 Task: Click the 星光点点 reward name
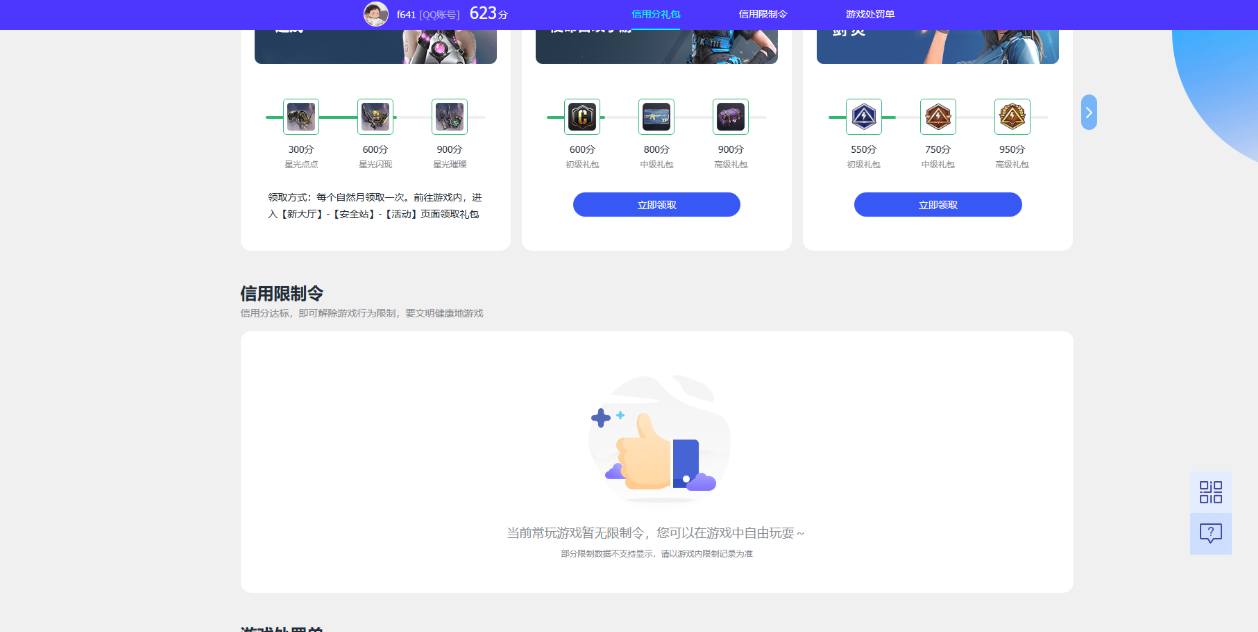tap(301, 164)
